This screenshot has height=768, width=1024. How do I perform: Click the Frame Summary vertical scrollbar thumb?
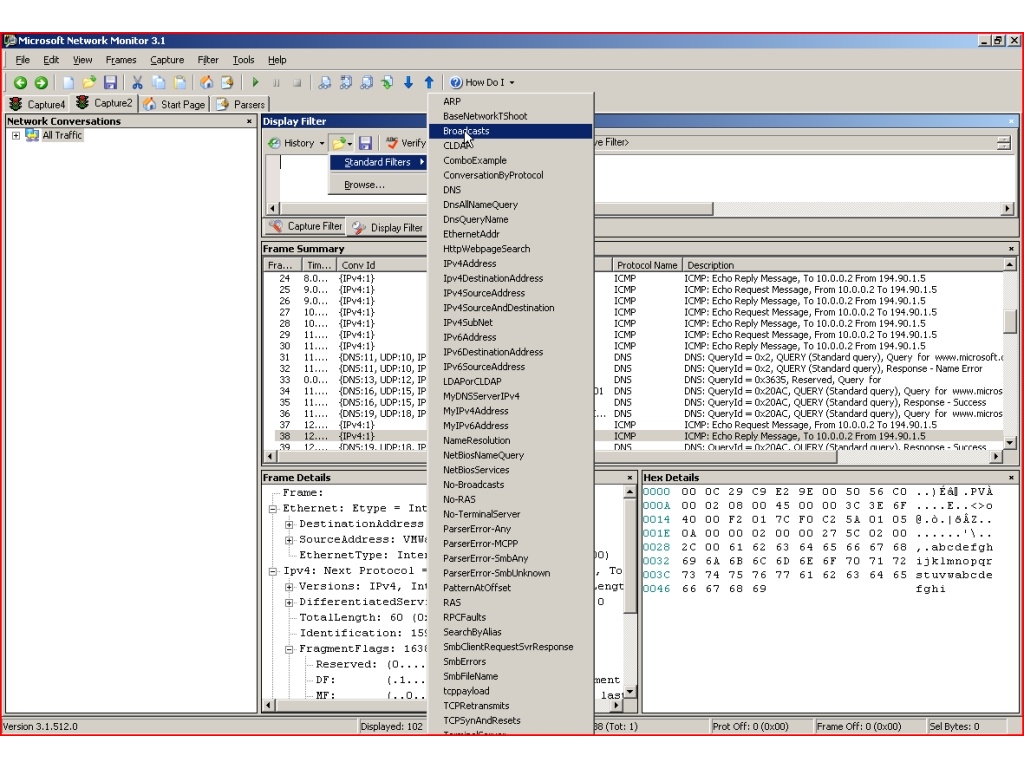pyautogui.click(x=1010, y=321)
